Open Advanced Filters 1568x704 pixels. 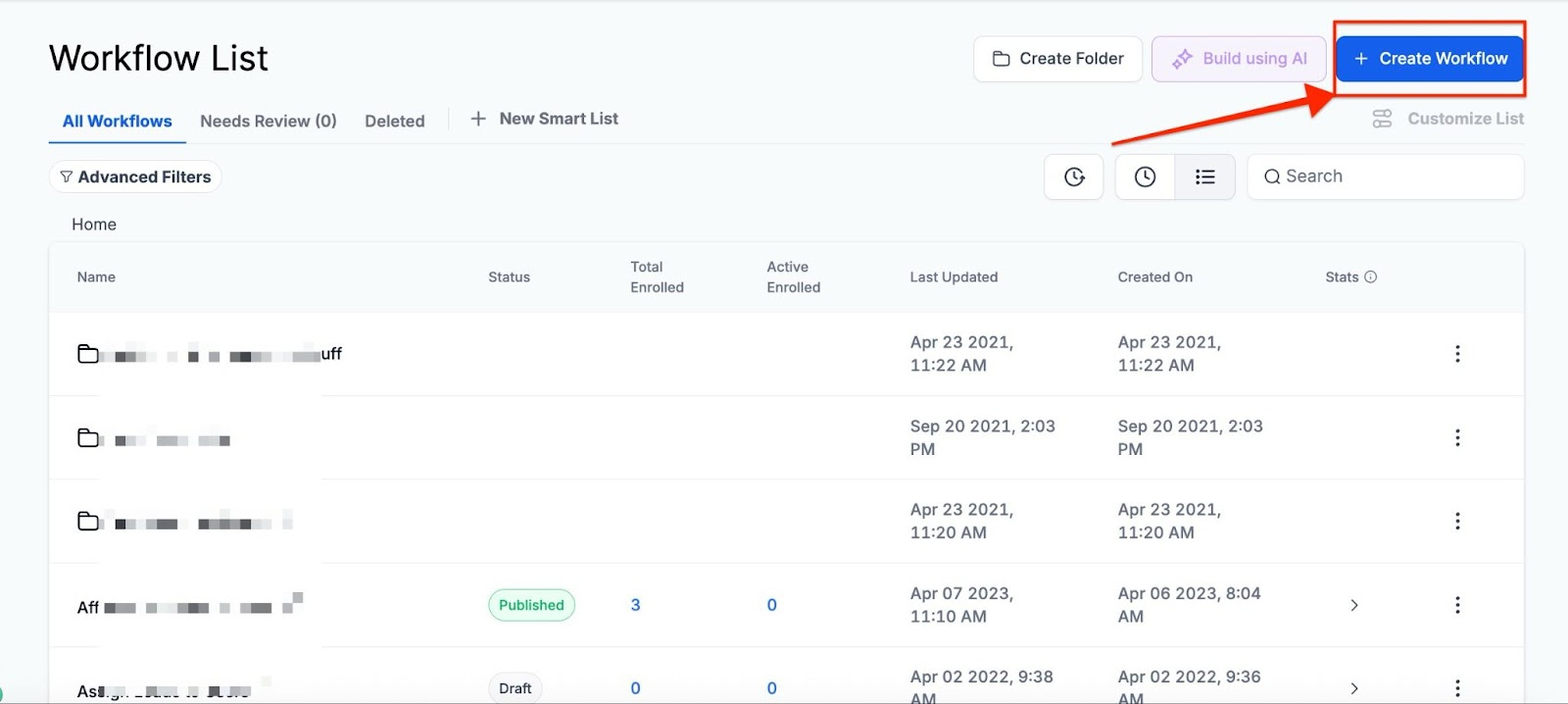(135, 176)
